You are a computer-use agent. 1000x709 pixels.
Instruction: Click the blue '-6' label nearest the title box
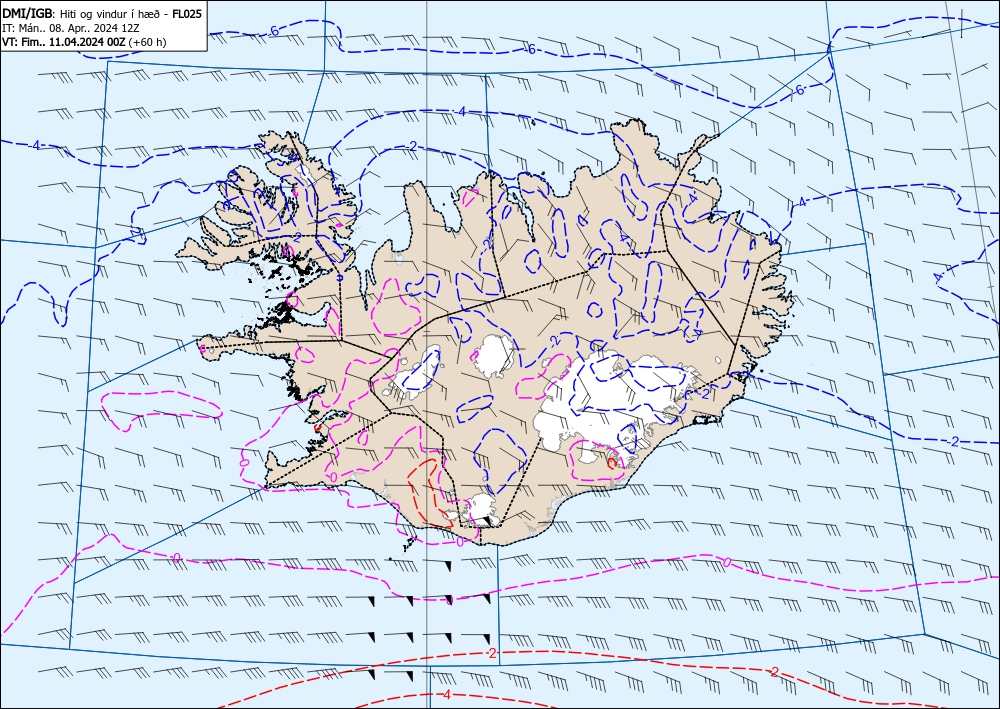pyautogui.click(x=274, y=31)
